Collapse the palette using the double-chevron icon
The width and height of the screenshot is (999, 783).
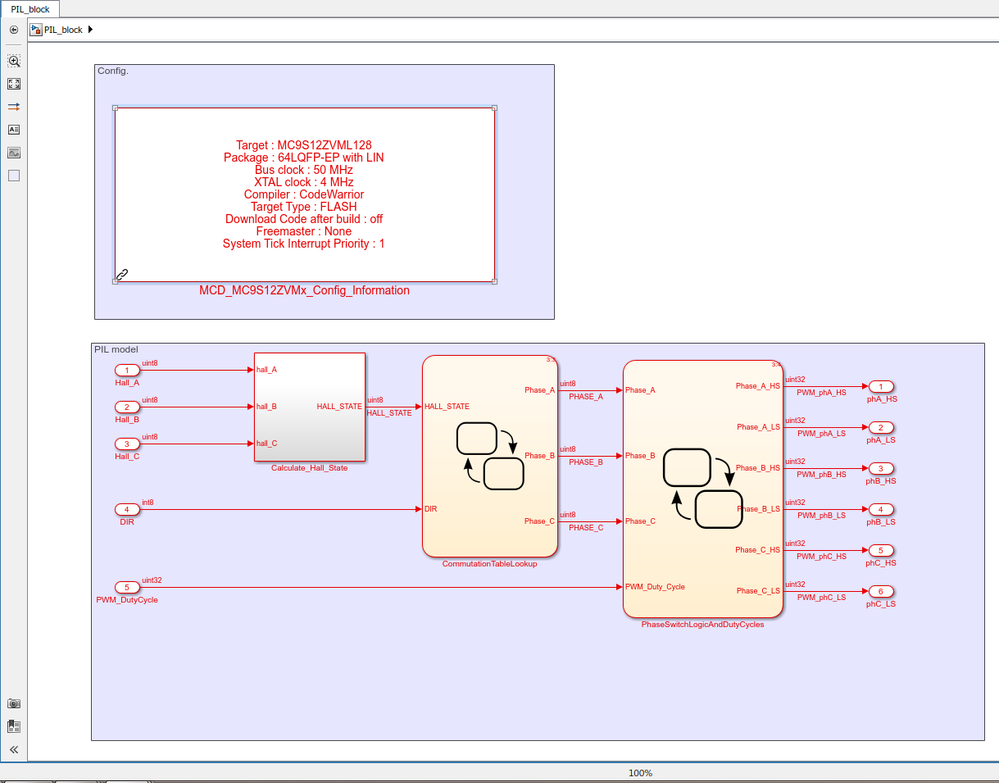(13, 749)
